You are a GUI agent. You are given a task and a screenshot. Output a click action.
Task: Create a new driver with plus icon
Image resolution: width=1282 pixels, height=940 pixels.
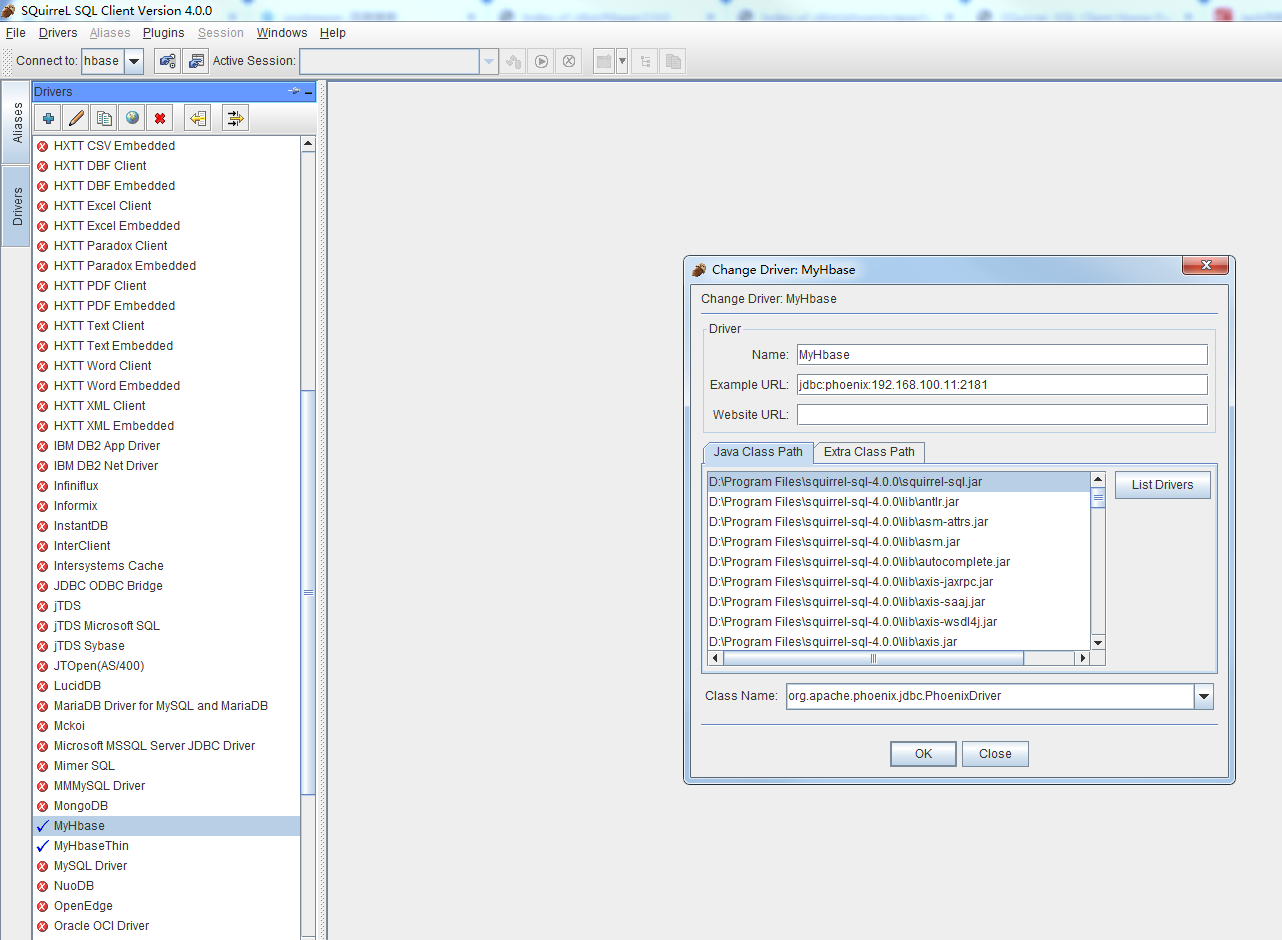click(x=48, y=118)
